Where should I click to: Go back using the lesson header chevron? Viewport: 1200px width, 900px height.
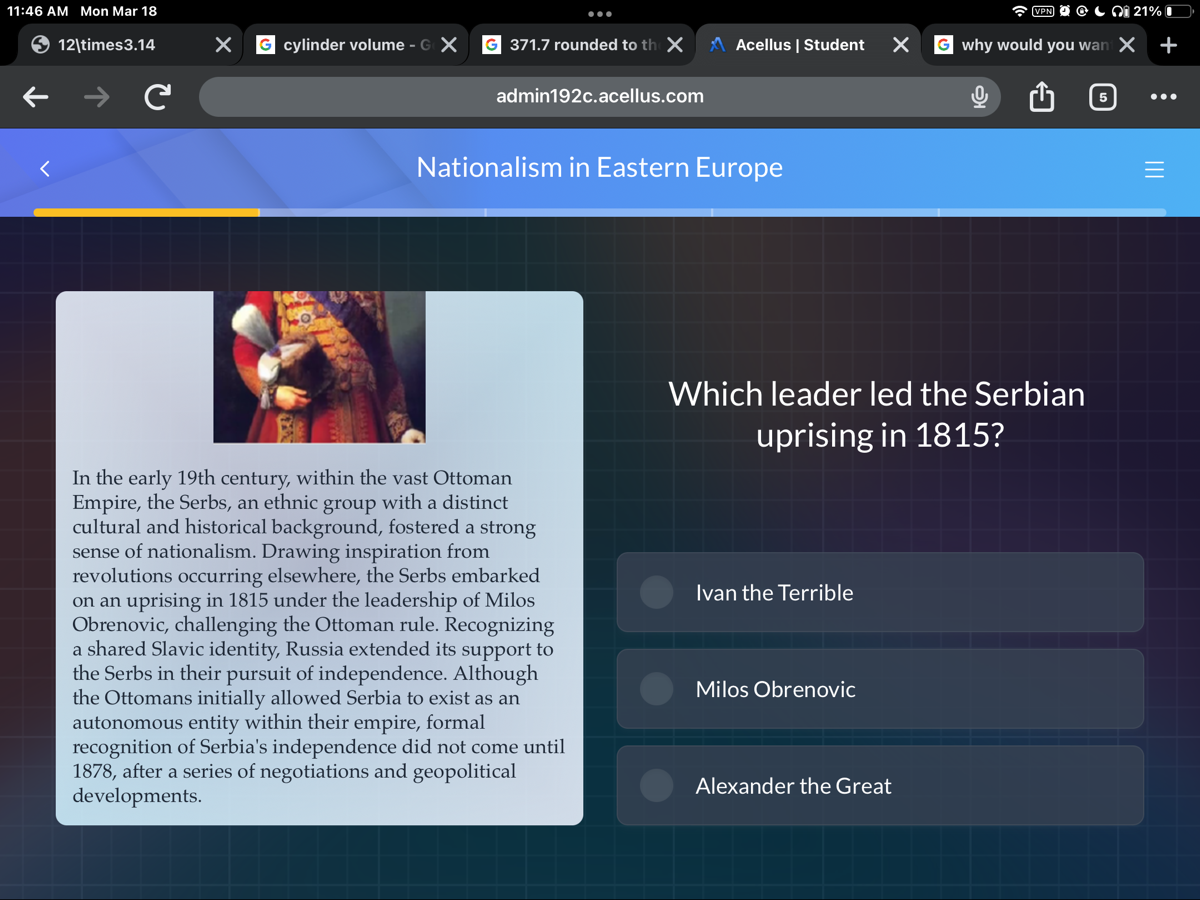tap(44, 169)
